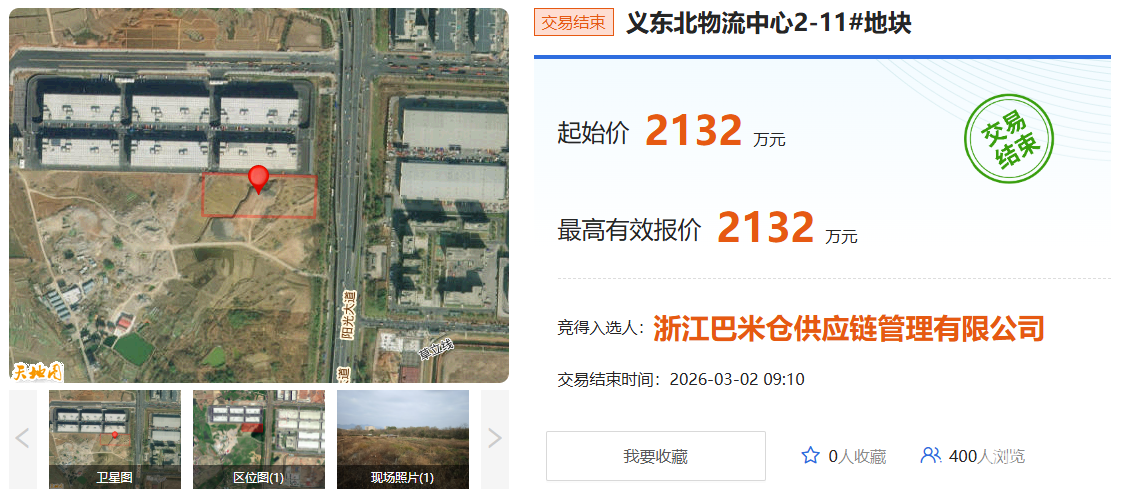Click the star favorite icon
Screen dimensions: 1122x499
pos(810,455)
